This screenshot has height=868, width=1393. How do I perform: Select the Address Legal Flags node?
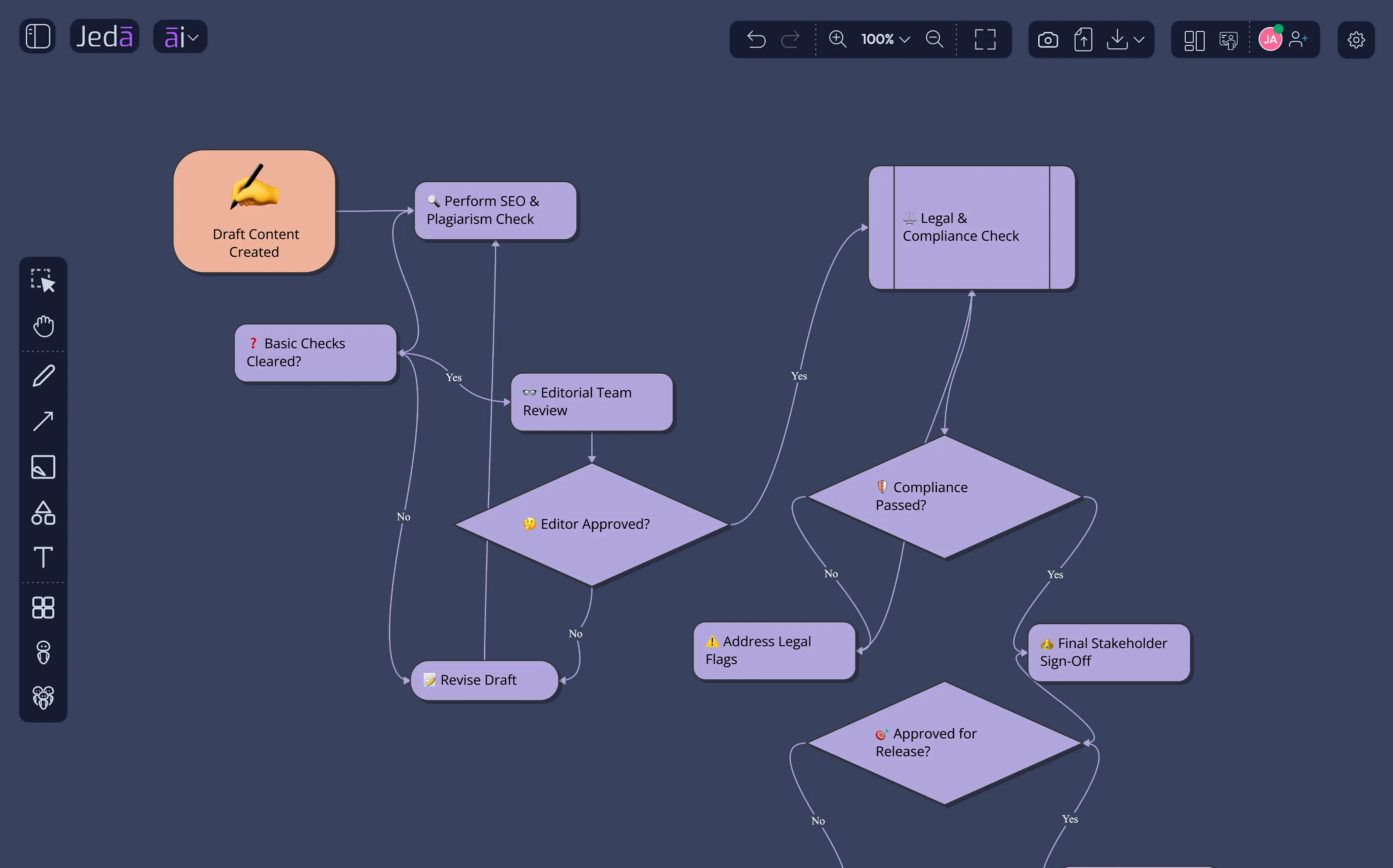774,651
